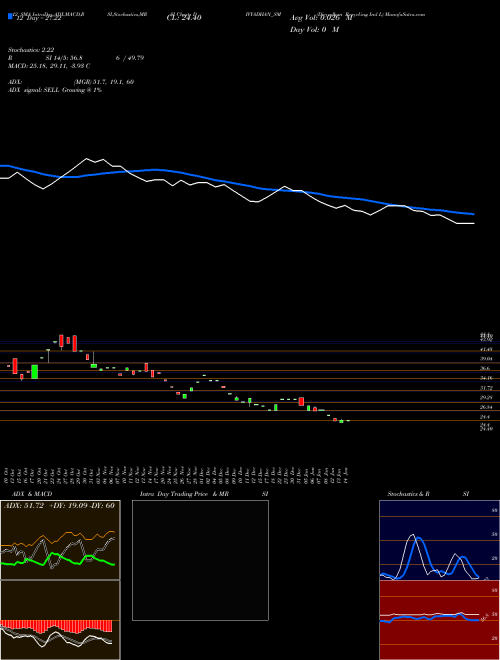Click the 41.48 price axis label
This screenshot has height=660, width=500.
coord(487,350)
